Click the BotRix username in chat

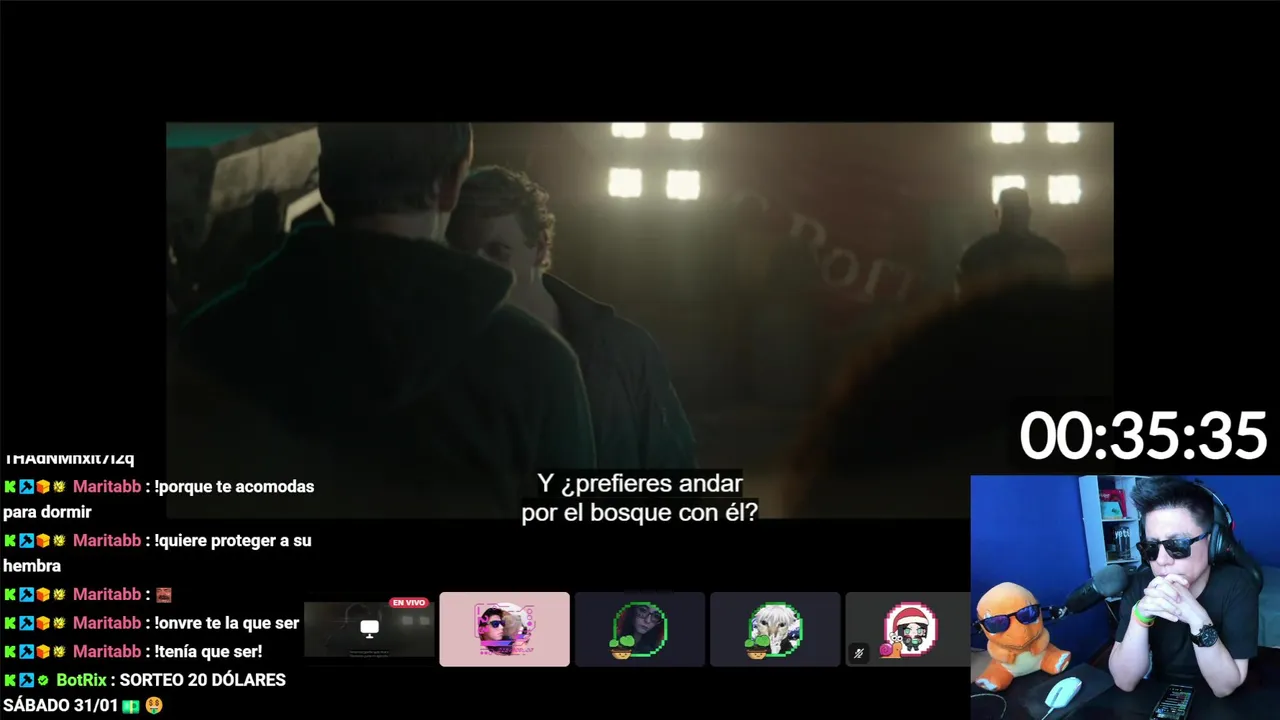tap(81, 680)
